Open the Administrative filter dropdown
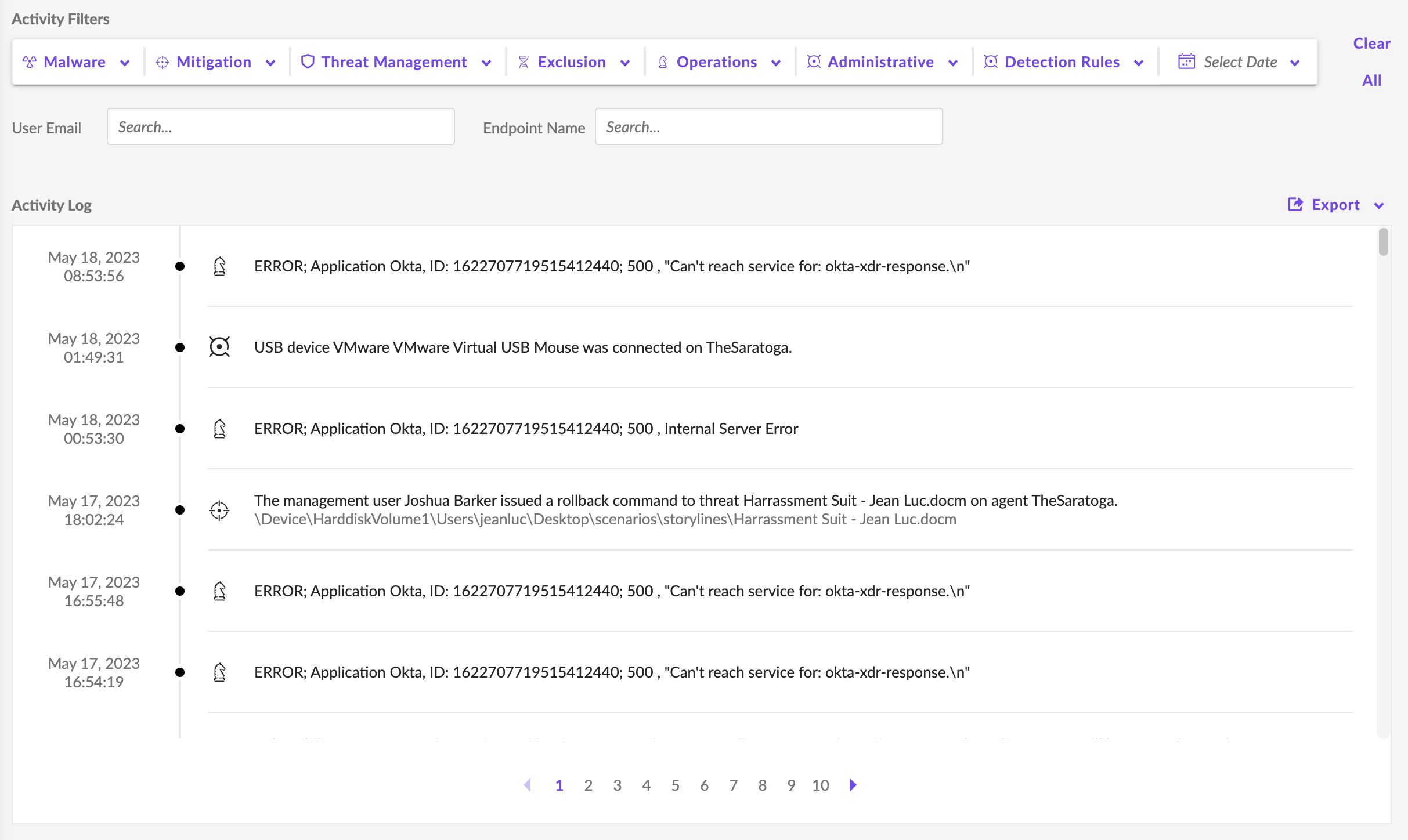Viewport: 1408px width, 840px height. 953,63
